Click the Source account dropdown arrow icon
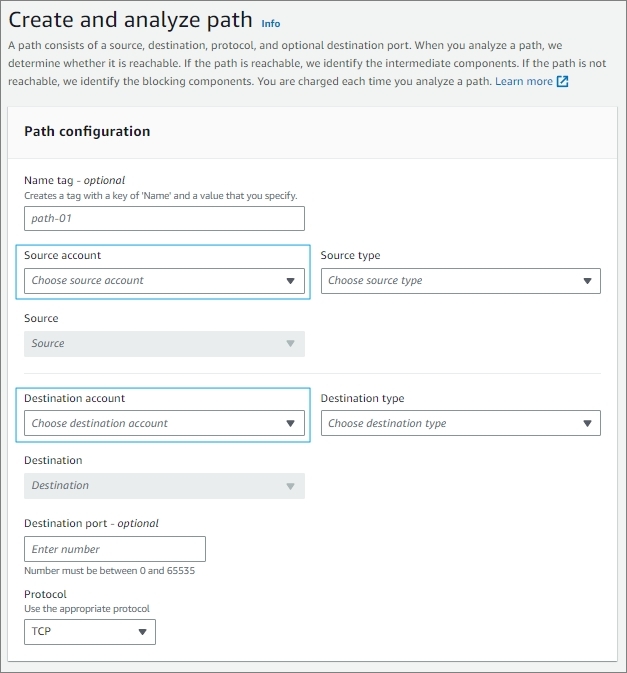This screenshot has width=627, height=673. (291, 281)
